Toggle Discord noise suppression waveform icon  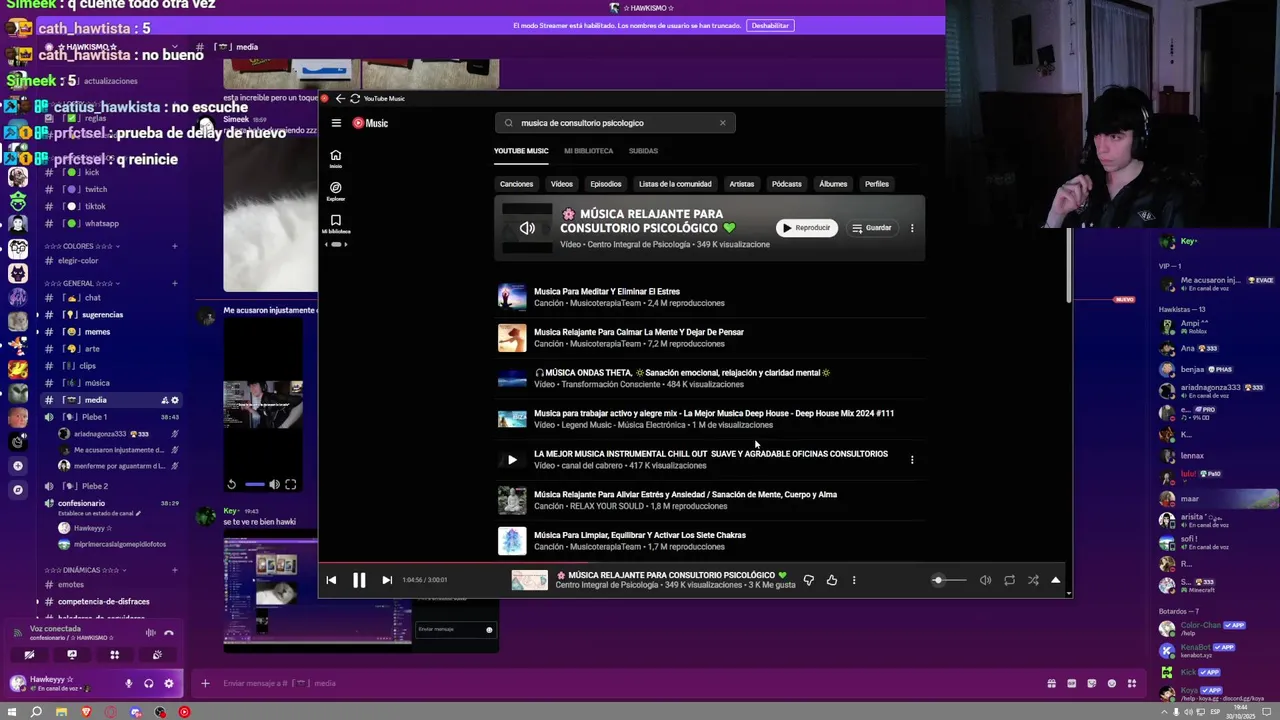[151, 633]
